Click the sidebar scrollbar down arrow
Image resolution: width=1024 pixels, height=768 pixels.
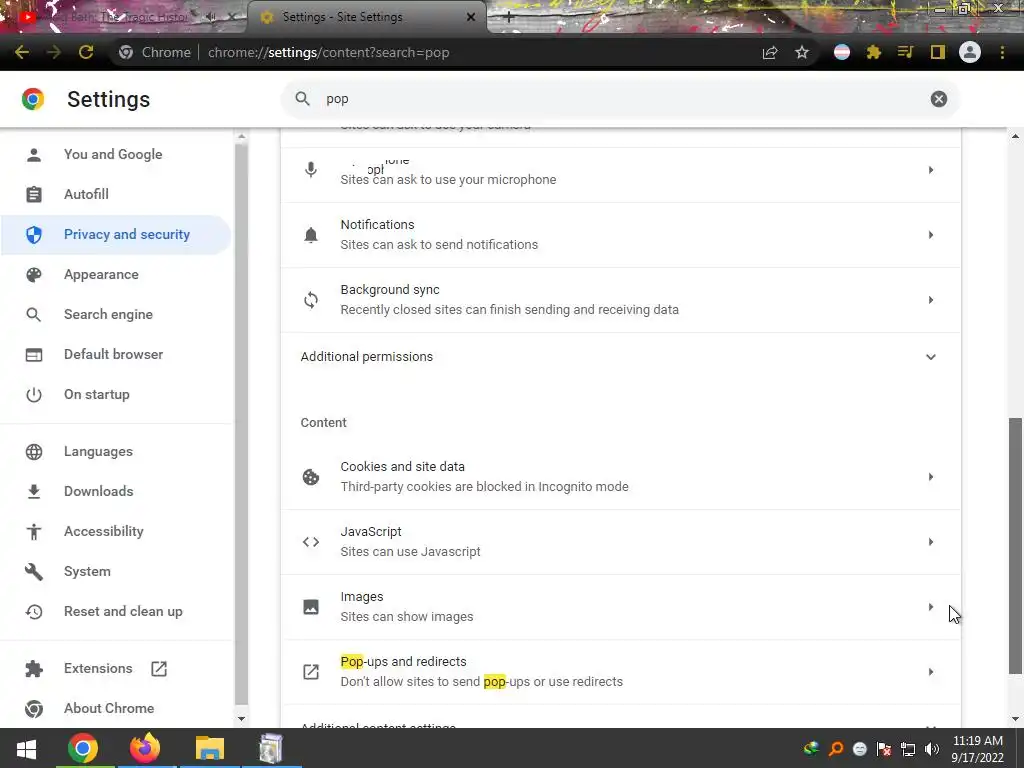[x=241, y=719]
